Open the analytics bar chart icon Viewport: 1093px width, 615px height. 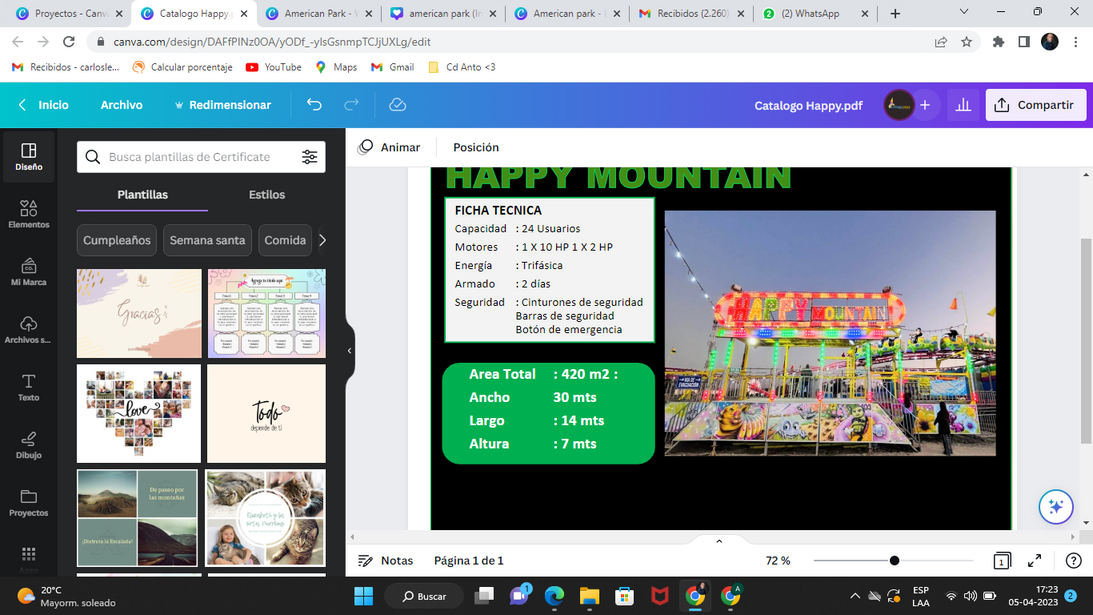963,105
